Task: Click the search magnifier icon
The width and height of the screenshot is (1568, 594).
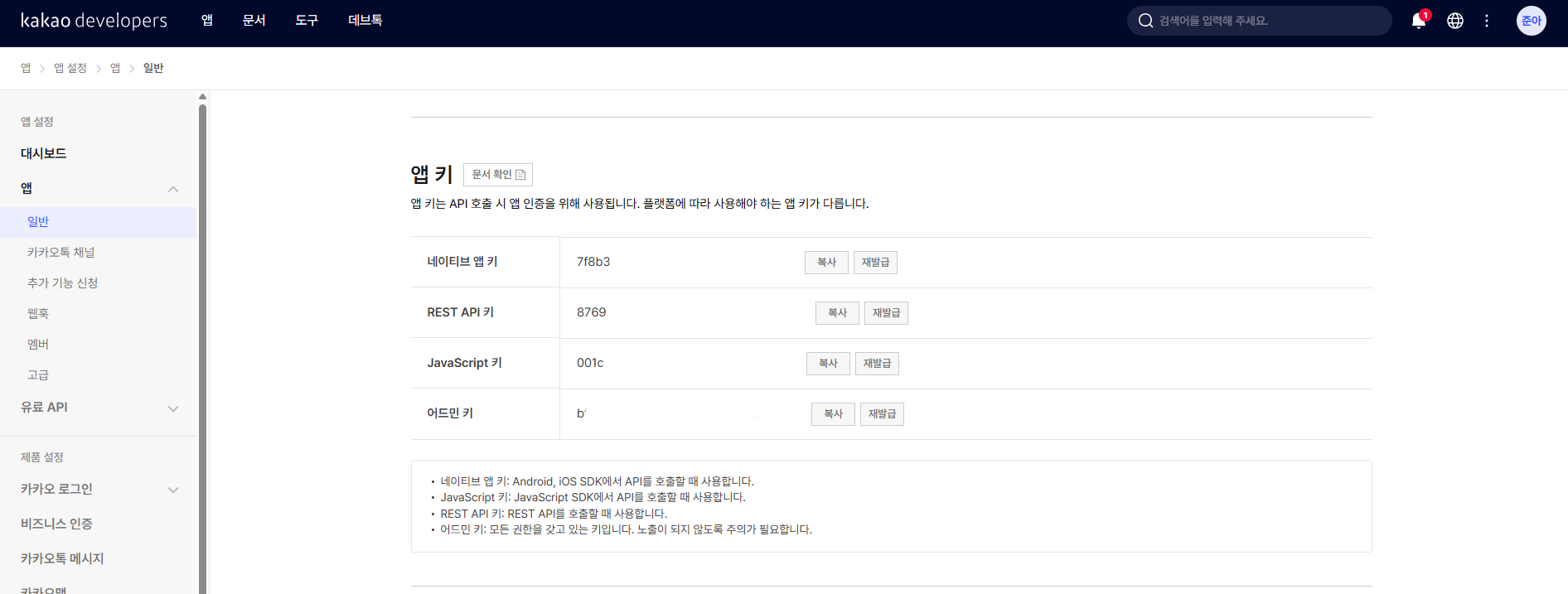Action: point(1145,21)
